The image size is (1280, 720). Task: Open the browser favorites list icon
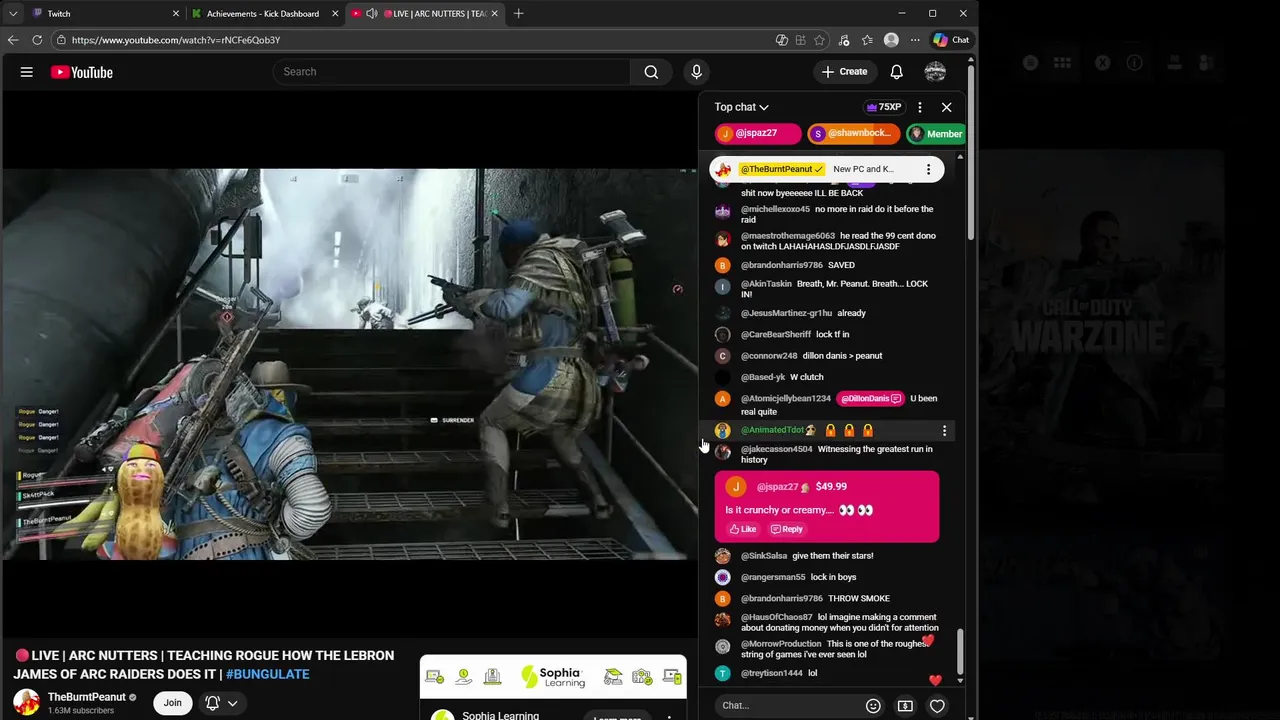(867, 40)
